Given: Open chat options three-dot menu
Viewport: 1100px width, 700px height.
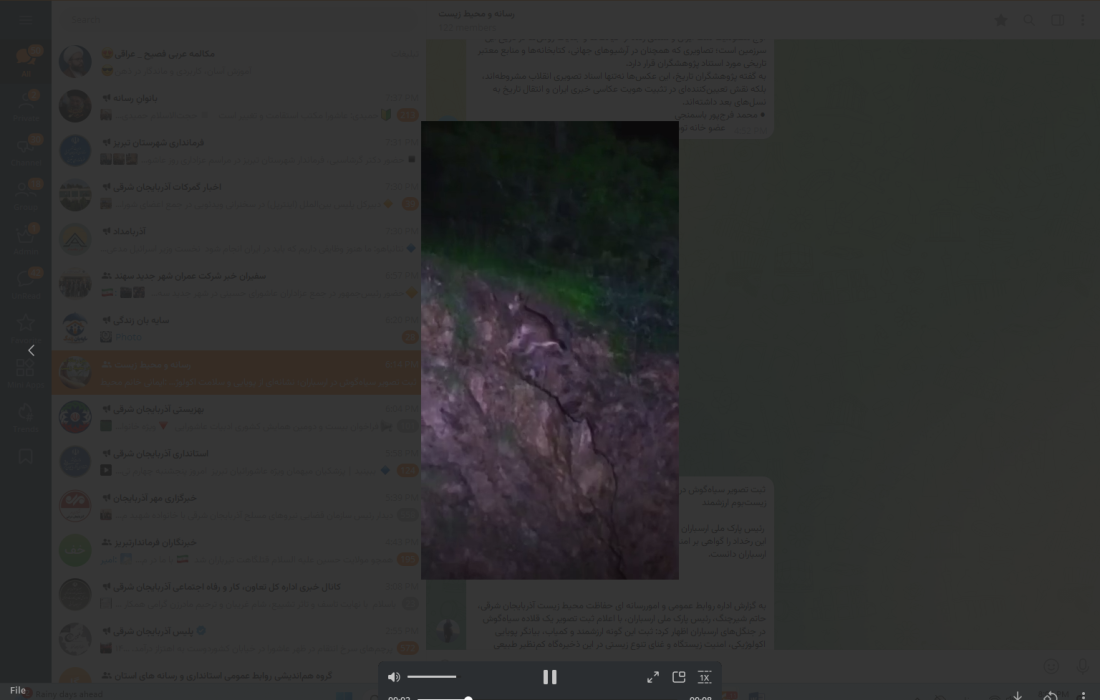Looking at the screenshot, I should pos(1083,20).
